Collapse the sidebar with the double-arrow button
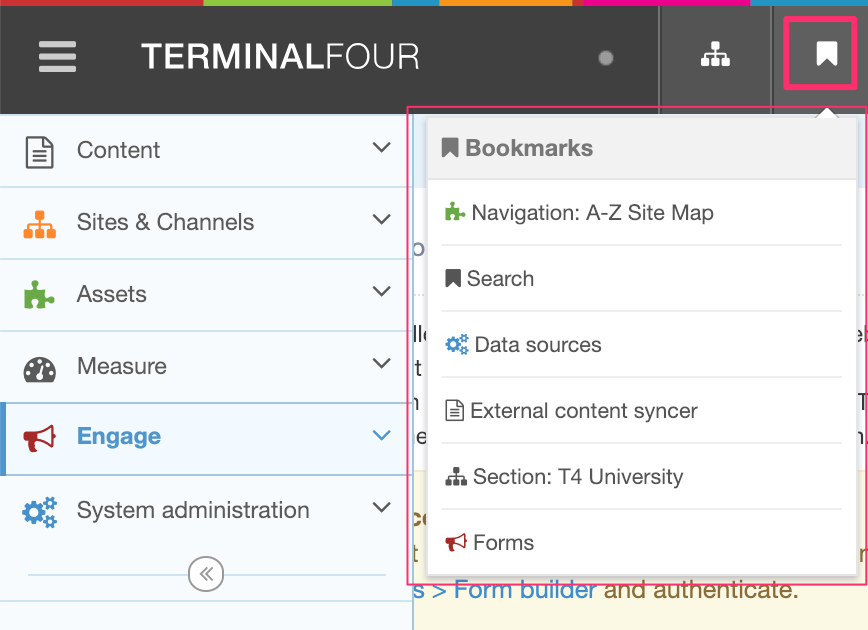The height and width of the screenshot is (630, 868). [x=205, y=574]
